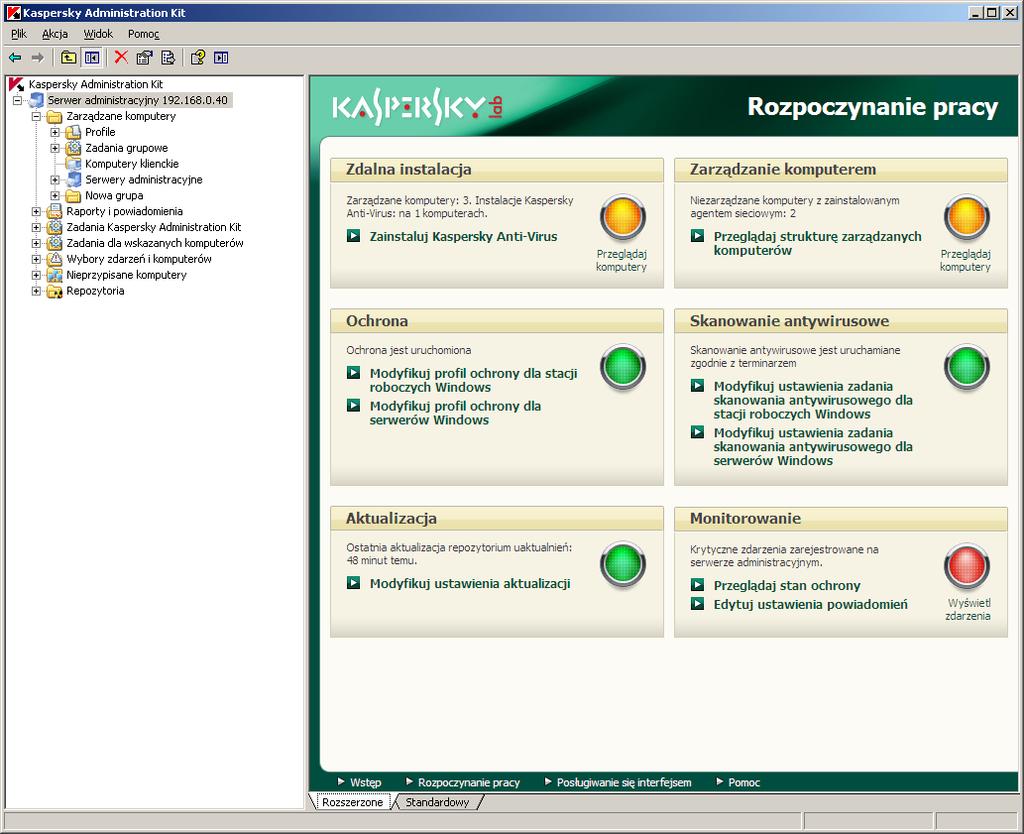The image size is (1024, 834).
Task: Click arrow icon beside Przeglądaj stan ochrony
Action: tap(697, 585)
